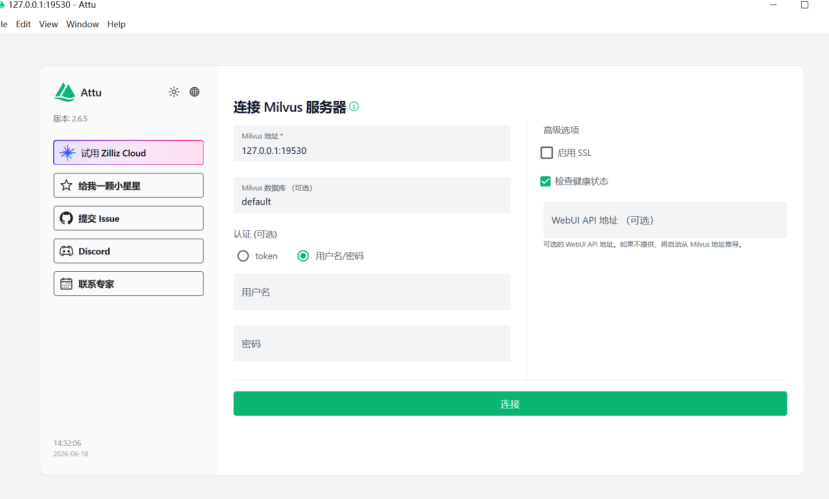Click the star icon on 给我一颗小星星

[66, 186]
